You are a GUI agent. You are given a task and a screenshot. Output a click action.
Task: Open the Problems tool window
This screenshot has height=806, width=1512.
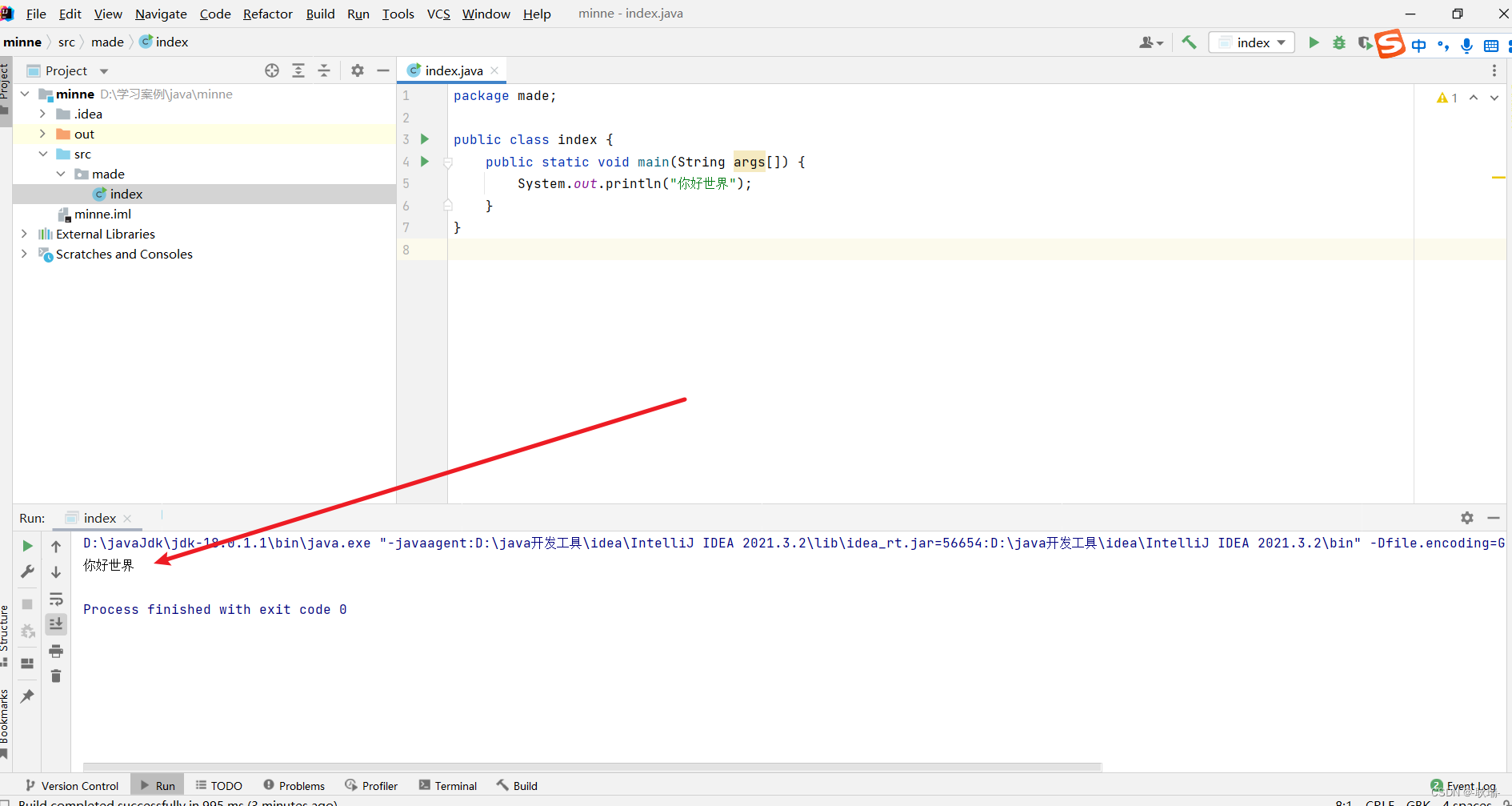tap(294, 786)
